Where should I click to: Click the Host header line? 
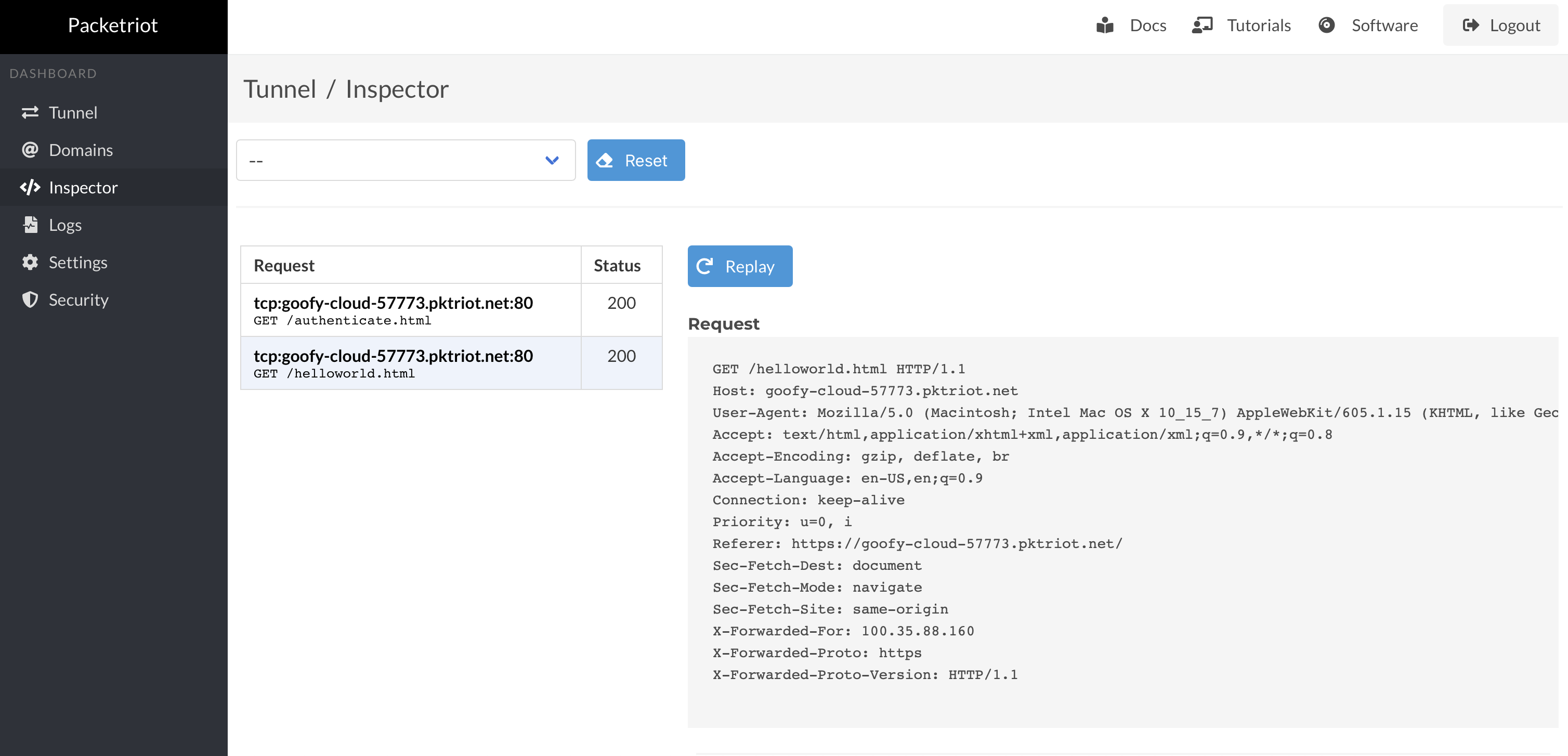pos(865,391)
